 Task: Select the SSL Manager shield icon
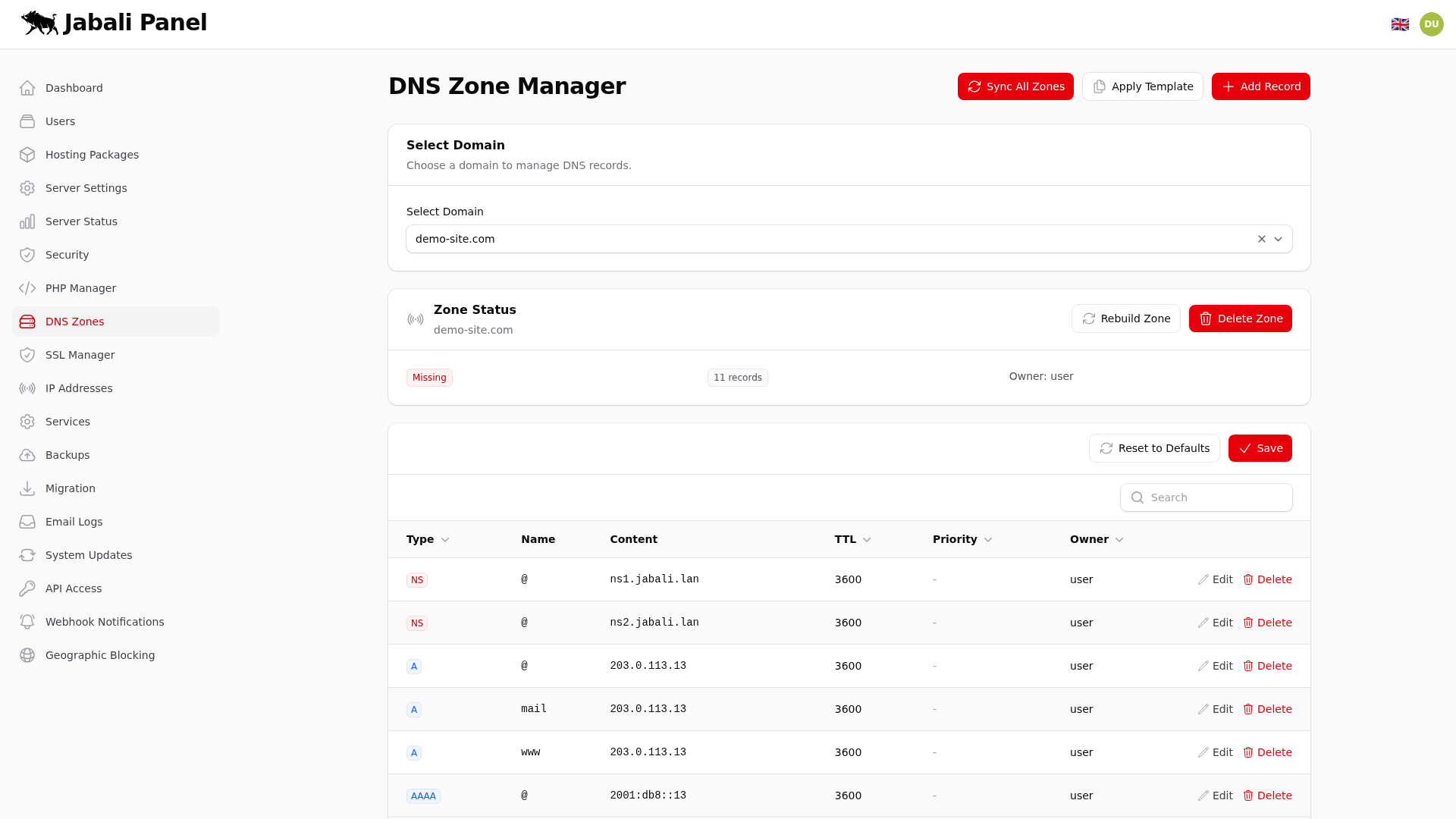27,354
